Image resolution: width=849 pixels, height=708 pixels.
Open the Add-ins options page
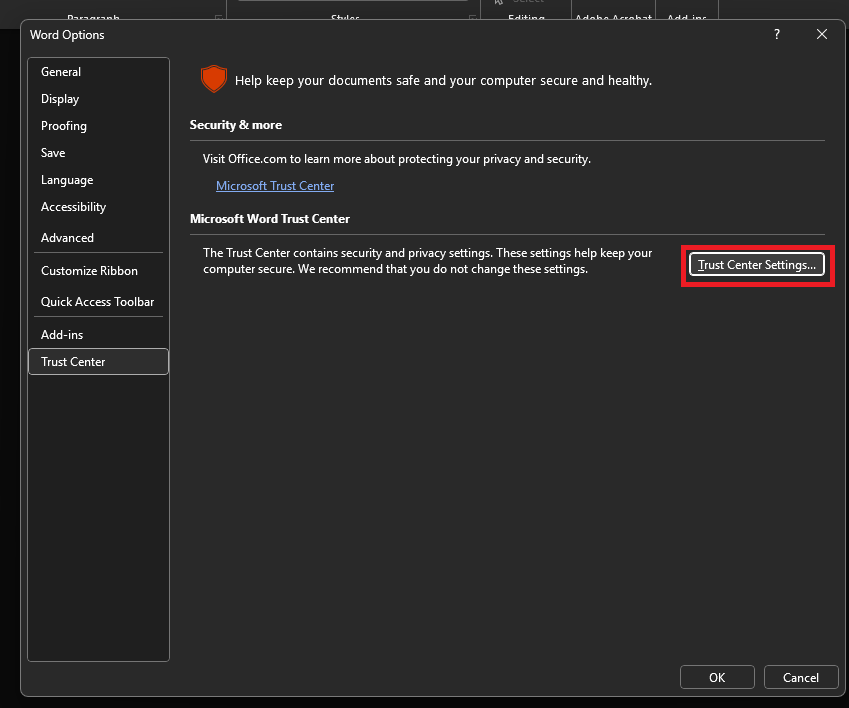coord(62,335)
